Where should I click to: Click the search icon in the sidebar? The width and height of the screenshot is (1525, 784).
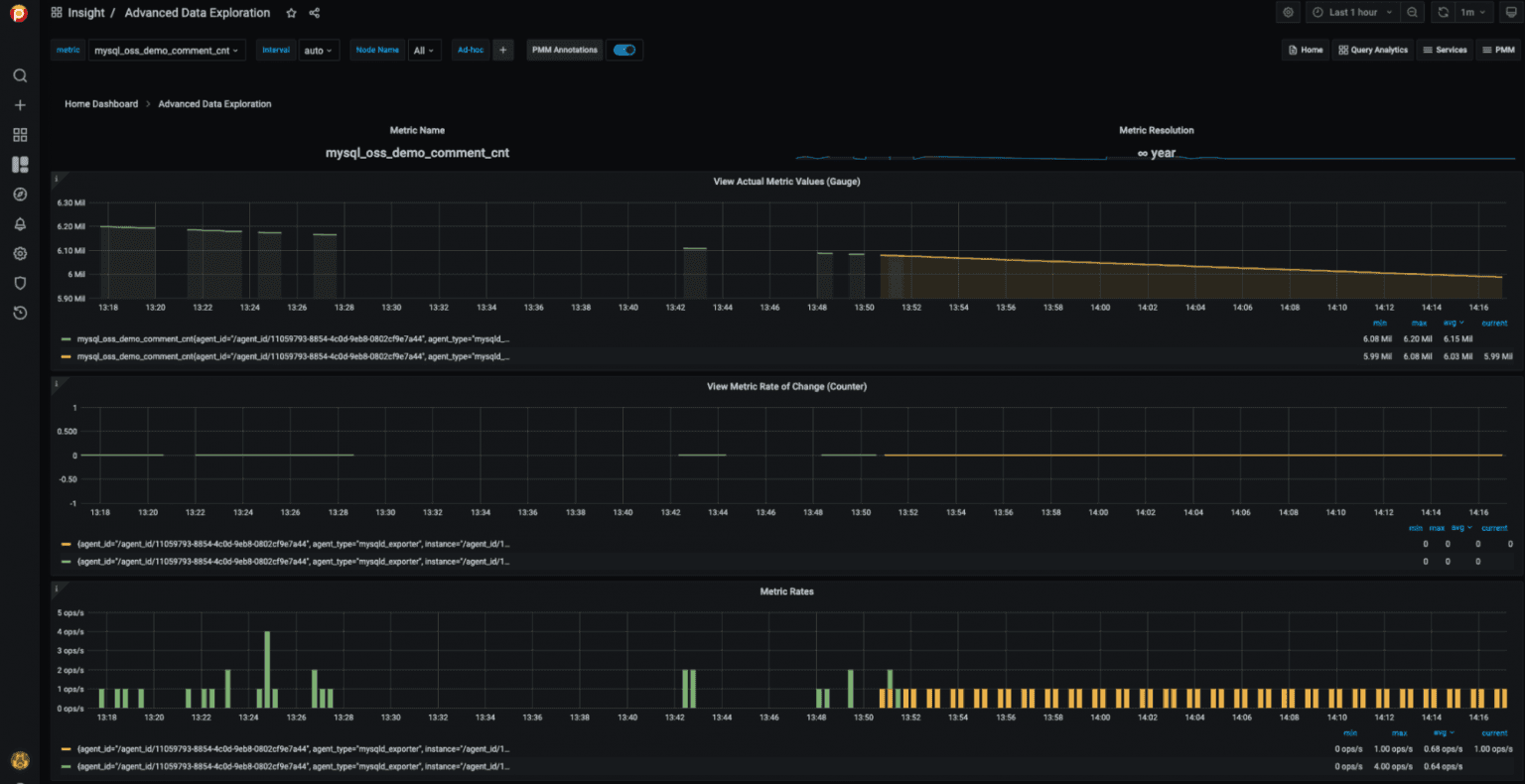click(x=20, y=75)
